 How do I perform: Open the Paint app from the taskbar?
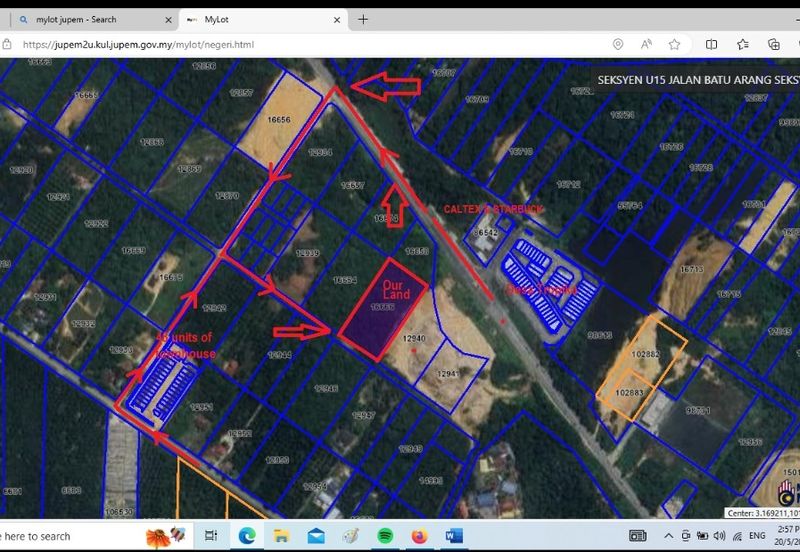tap(351, 536)
